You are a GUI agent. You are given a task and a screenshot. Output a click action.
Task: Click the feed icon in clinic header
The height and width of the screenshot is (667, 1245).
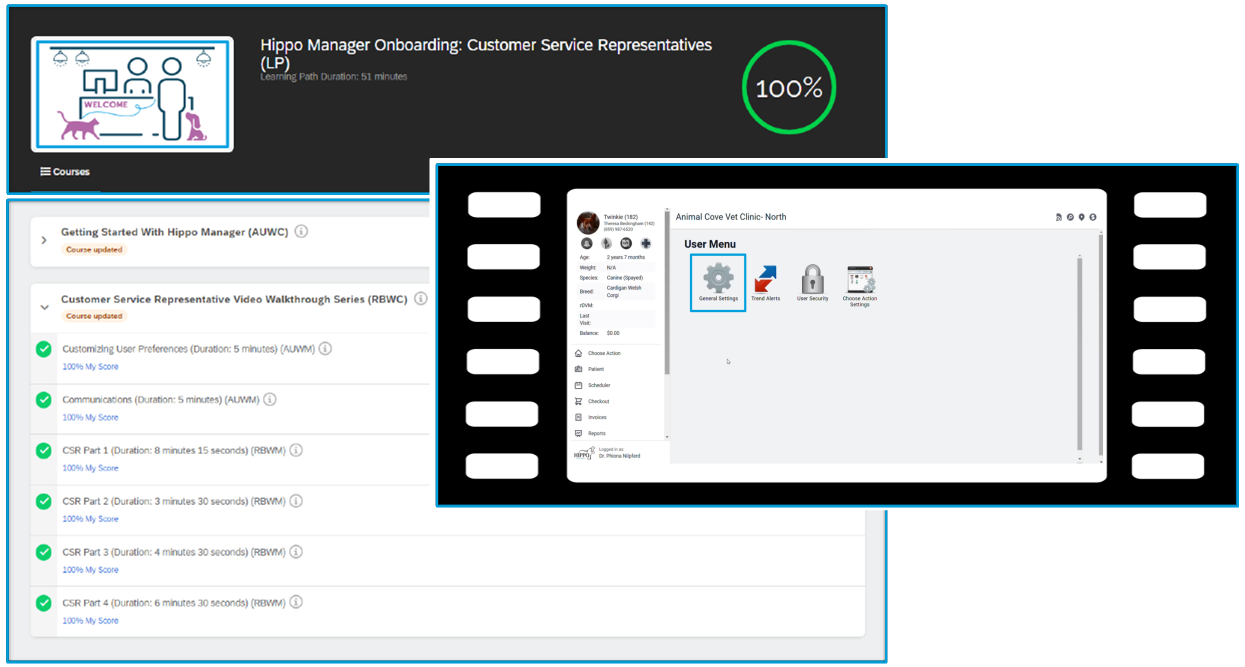click(x=1059, y=217)
